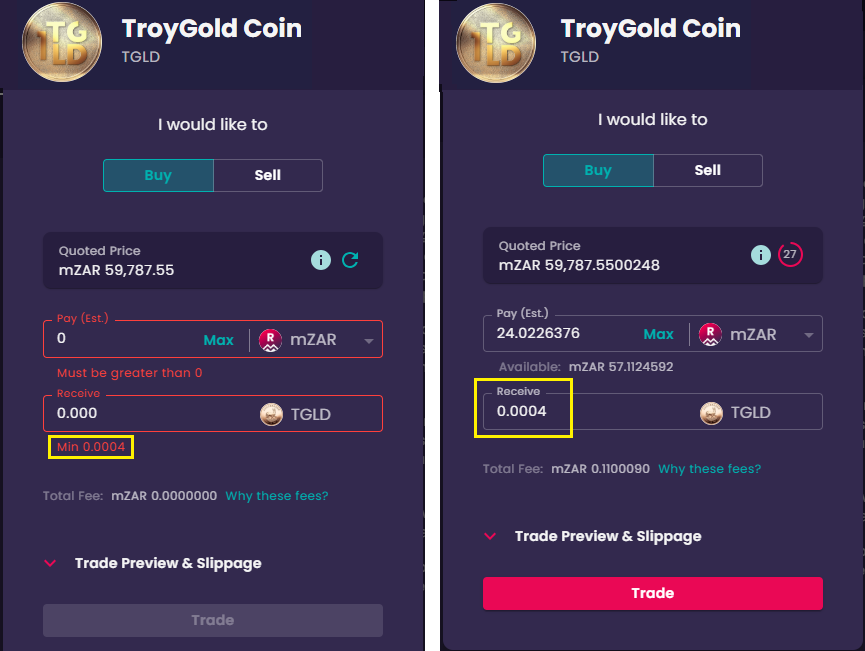Expand Trade Preview & Slippage in left panel
The width and height of the screenshot is (865, 651).
tap(152, 563)
